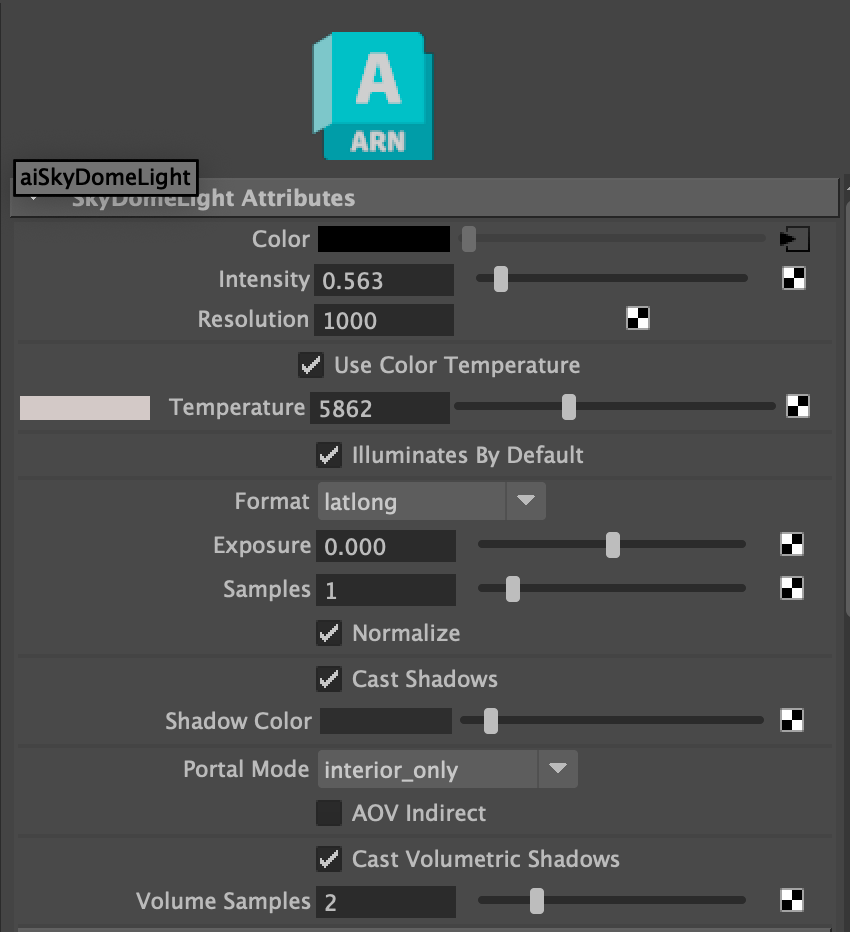Click the Intensity checker map button
This screenshot has height=932, width=850.
[x=793, y=279]
